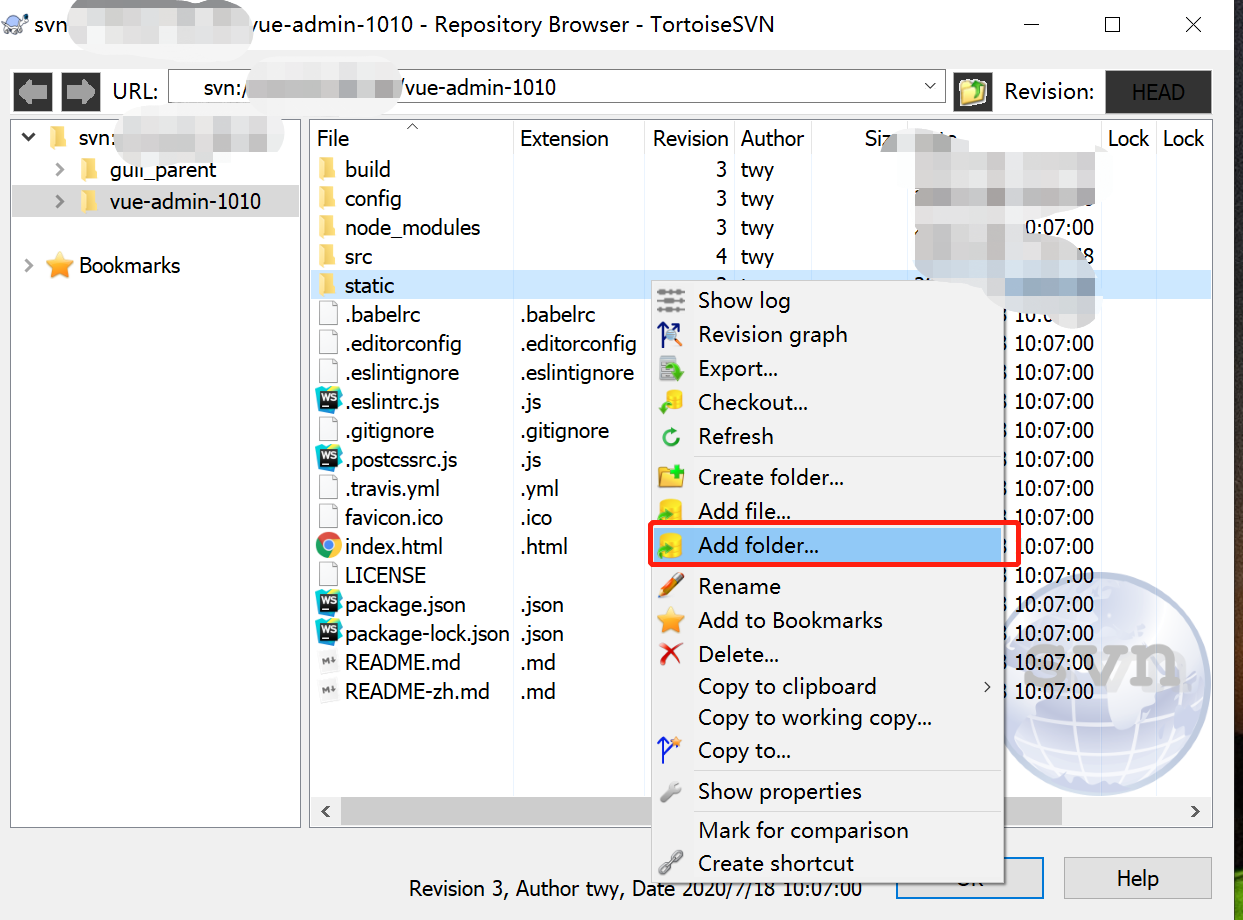
Task: Expand the guli_parent tree node
Action: coord(60,170)
